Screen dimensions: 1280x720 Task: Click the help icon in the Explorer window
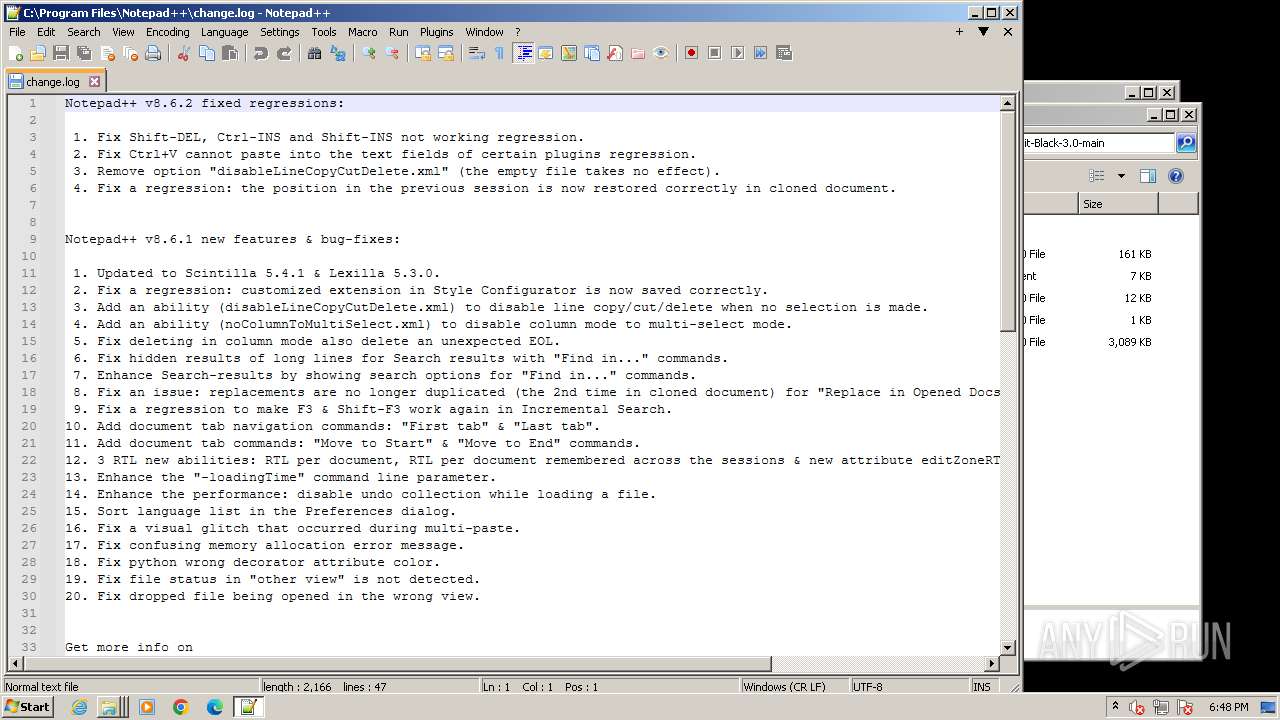click(x=1176, y=176)
